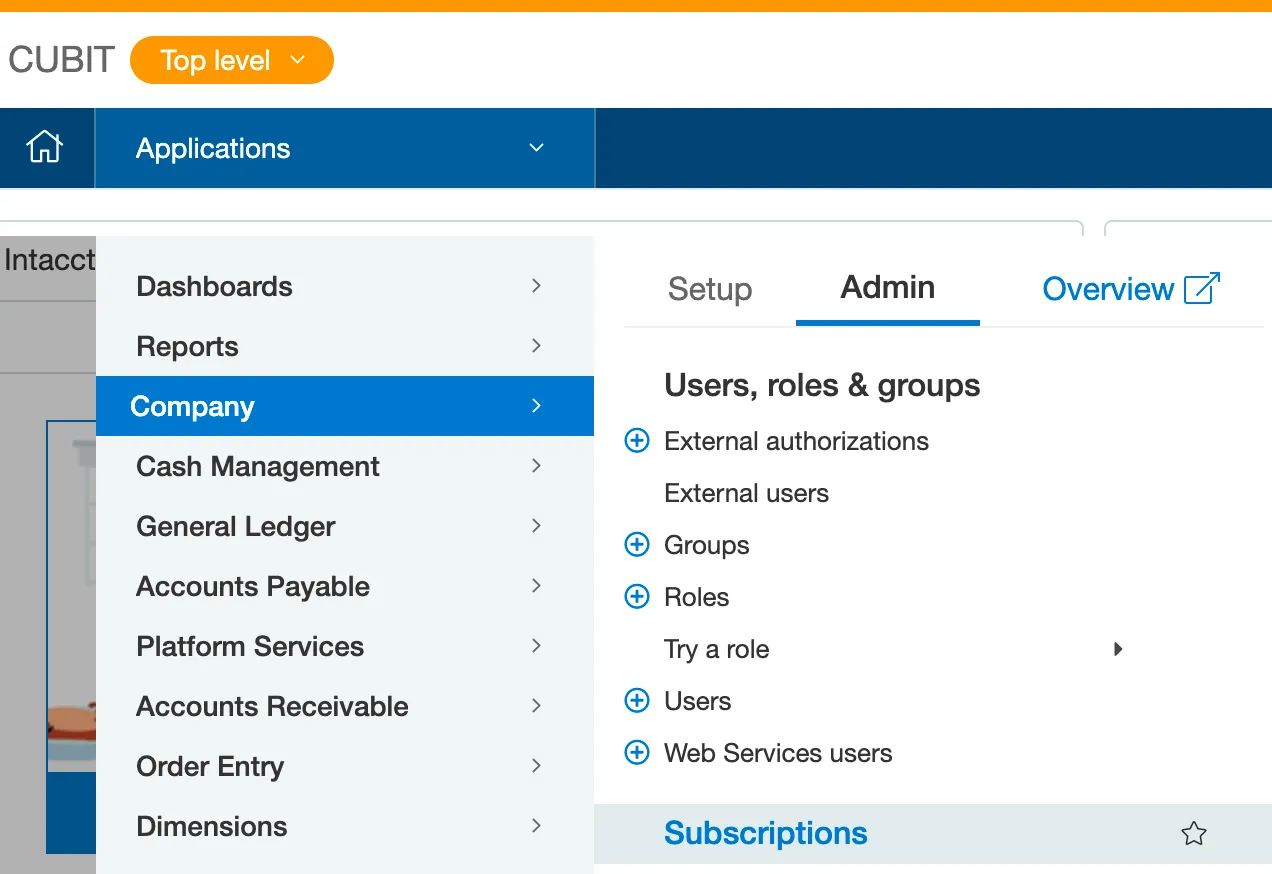Choose General Ledger from the menu
Screen dimensions: 1272x874
(x=345, y=526)
